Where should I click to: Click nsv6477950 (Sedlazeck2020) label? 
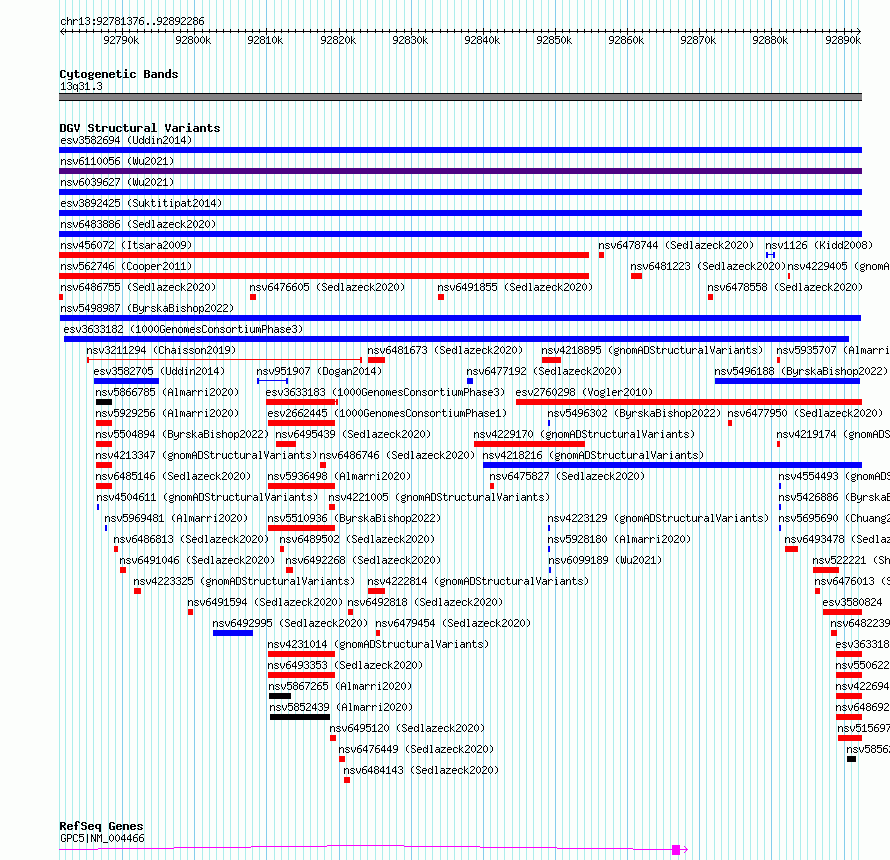(805, 413)
